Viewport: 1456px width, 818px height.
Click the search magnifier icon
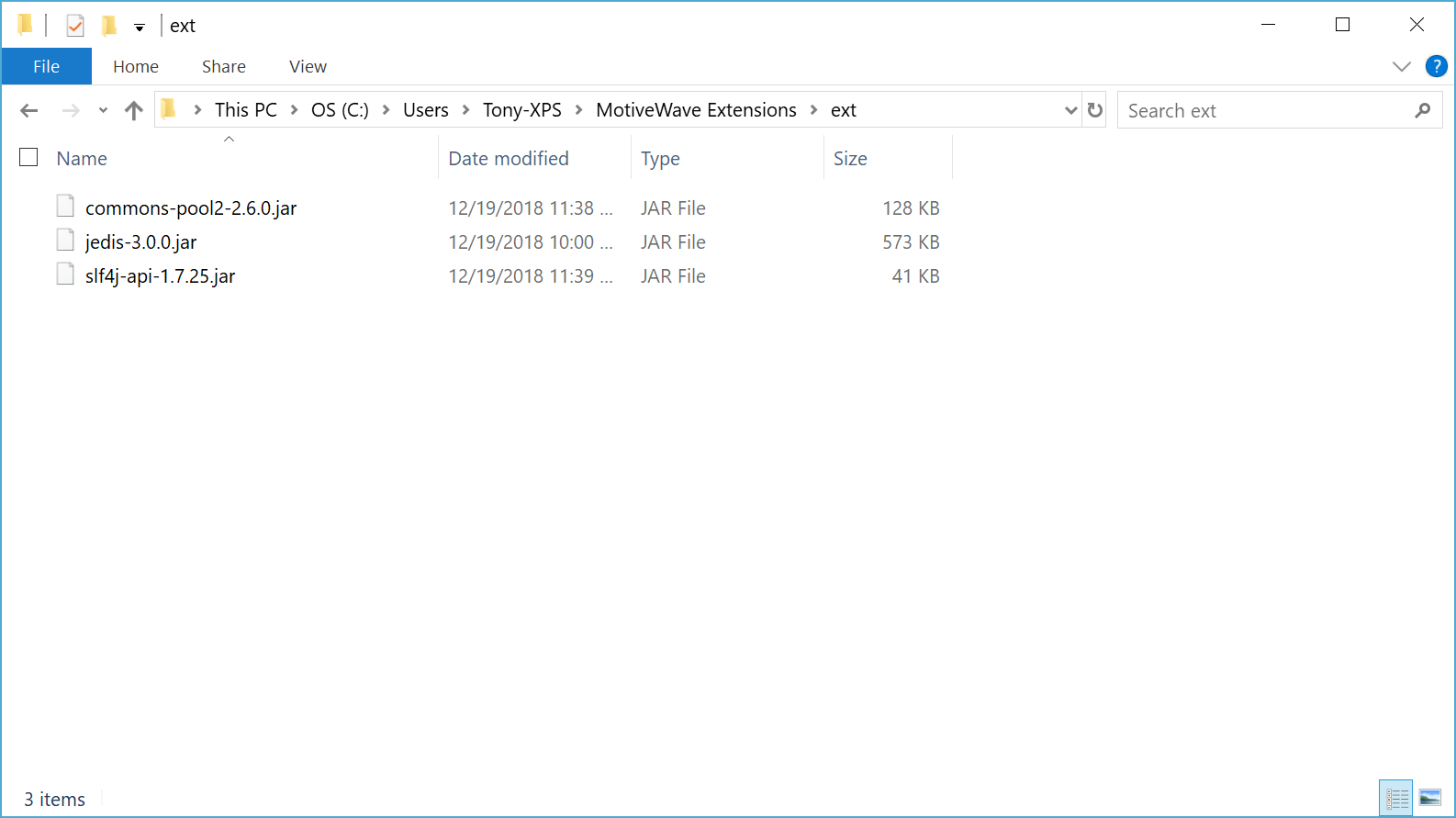pyautogui.click(x=1423, y=111)
